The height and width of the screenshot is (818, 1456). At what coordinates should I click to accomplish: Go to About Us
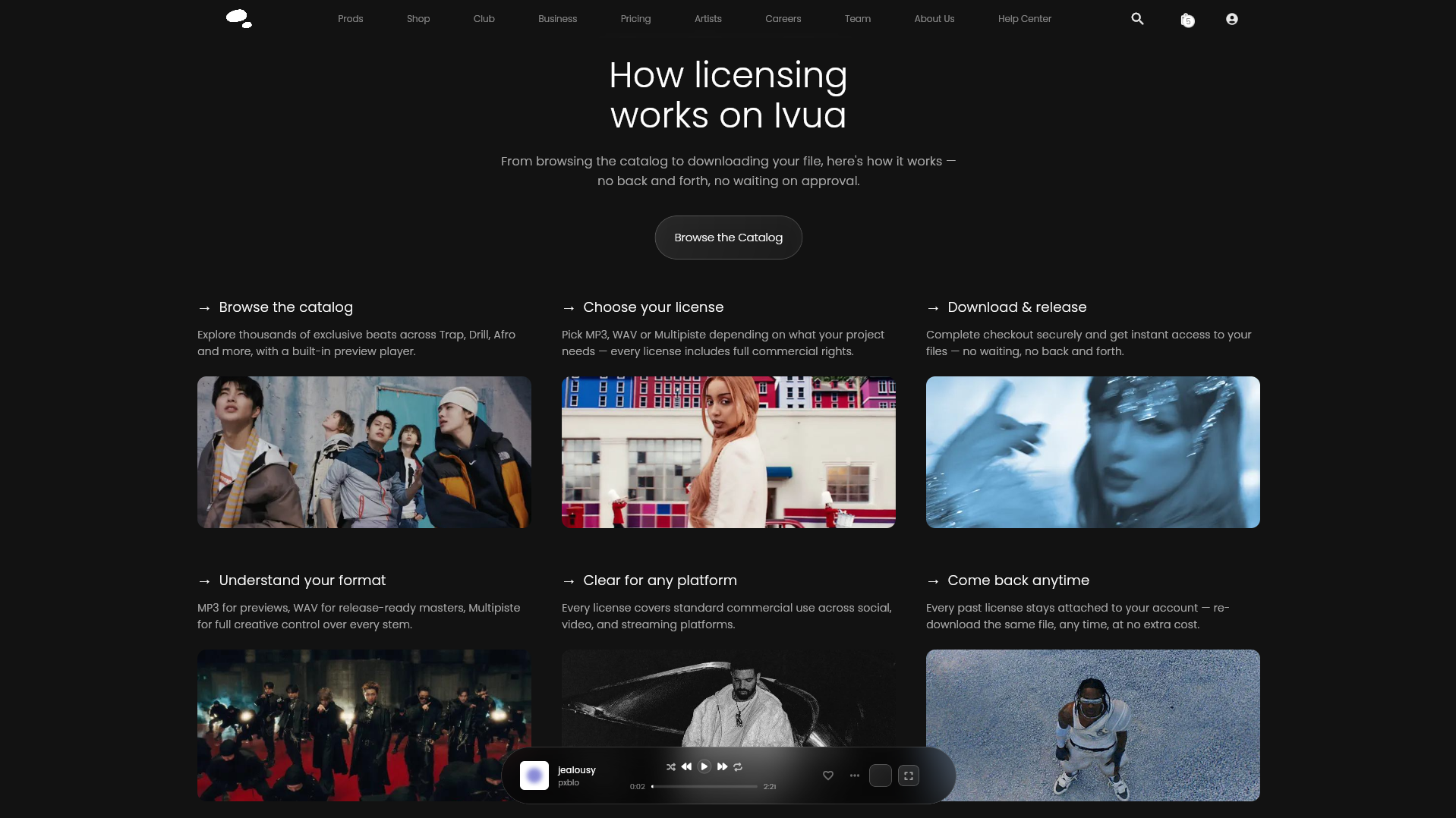coord(934,19)
